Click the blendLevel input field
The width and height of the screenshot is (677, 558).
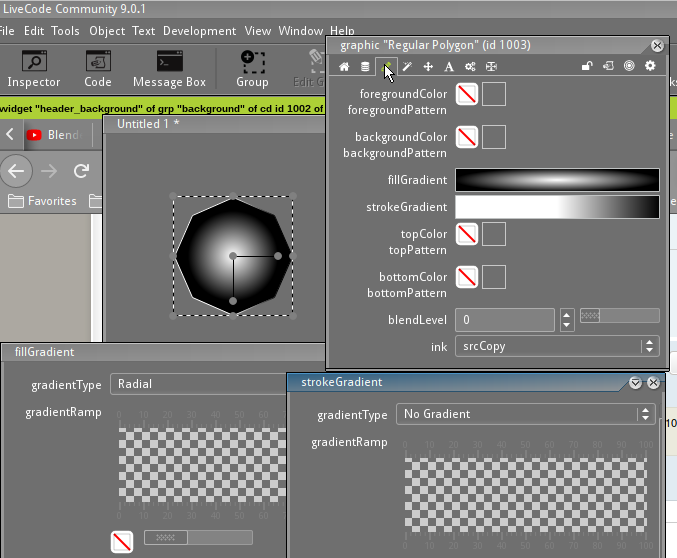point(504,320)
